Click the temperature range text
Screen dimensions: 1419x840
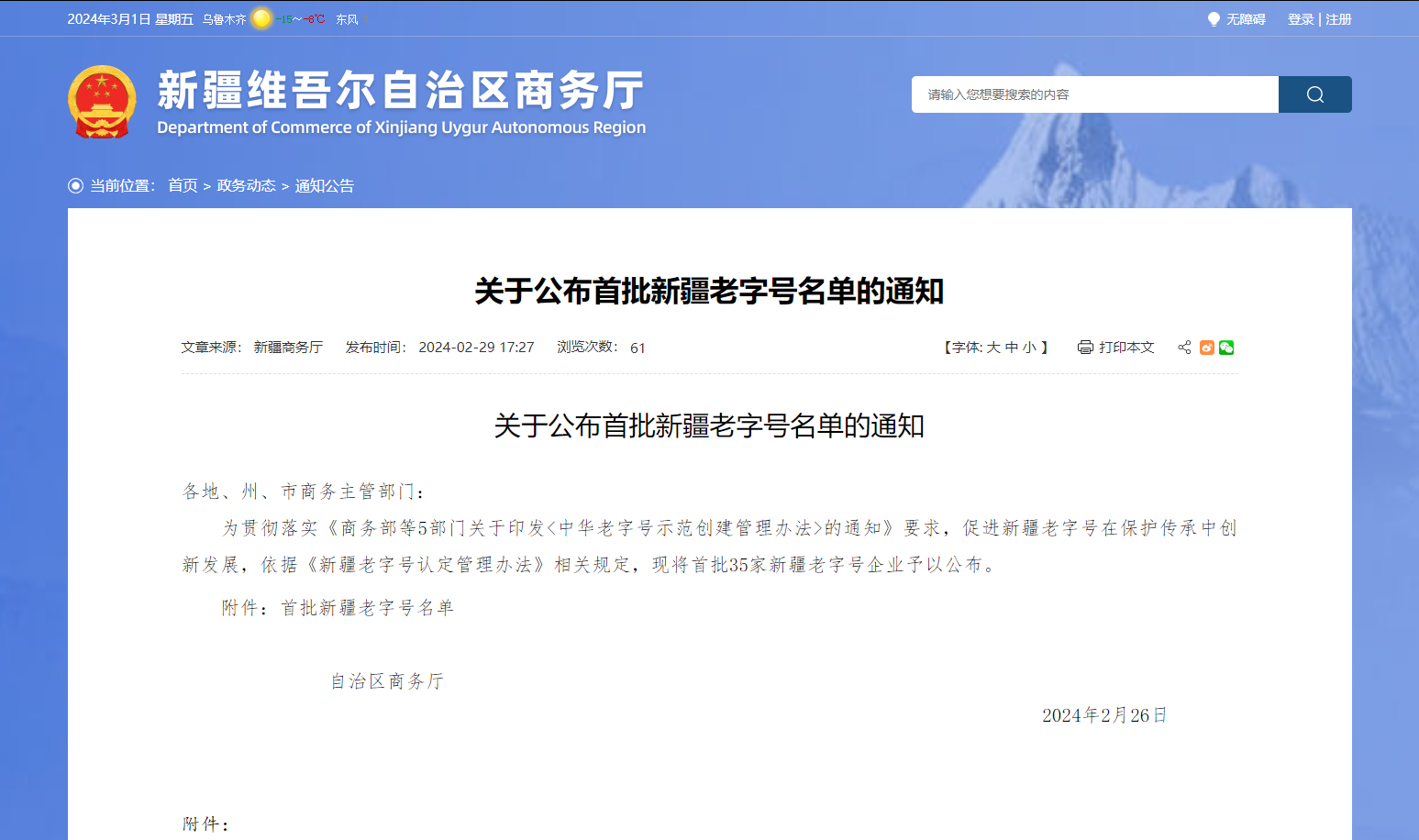(x=301, y=19)
